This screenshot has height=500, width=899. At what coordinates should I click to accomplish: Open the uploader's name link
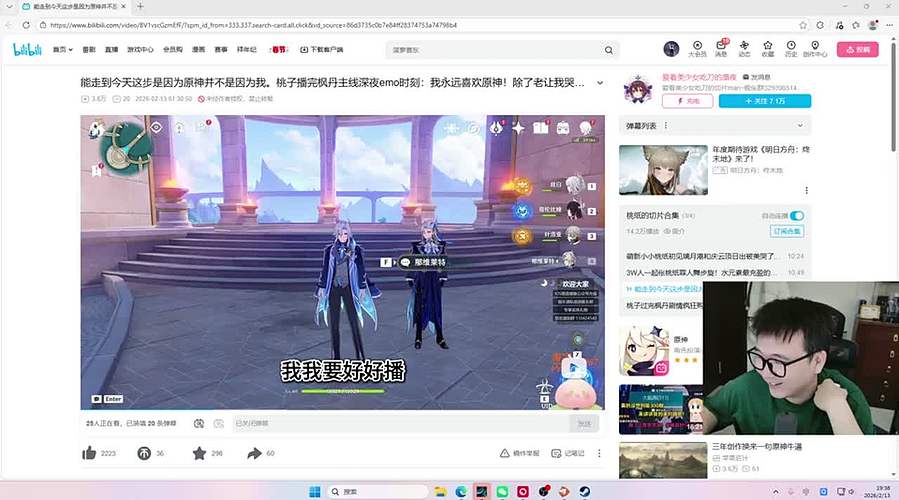pos(699,77)
